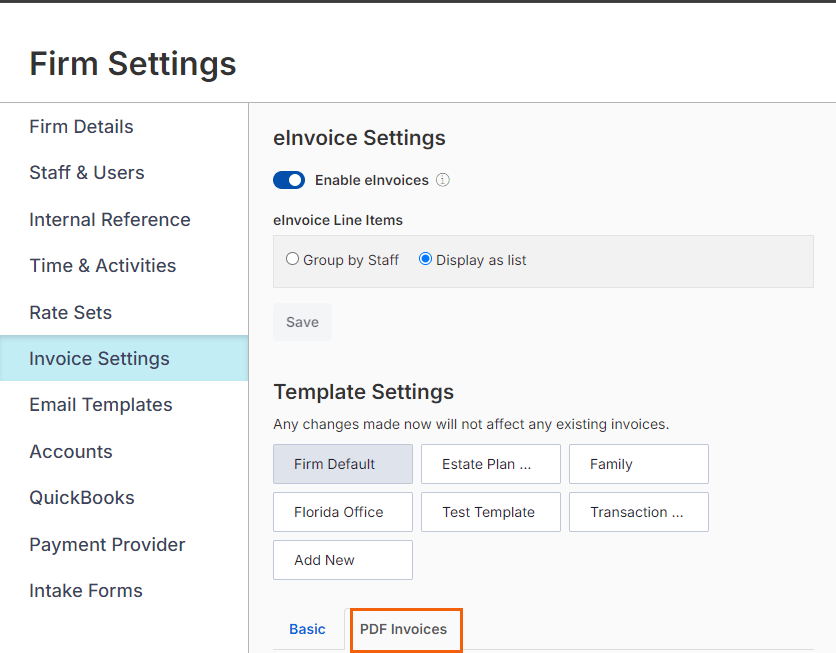
Task: Navigate to Time & Activities
Action: coord(102,266)
